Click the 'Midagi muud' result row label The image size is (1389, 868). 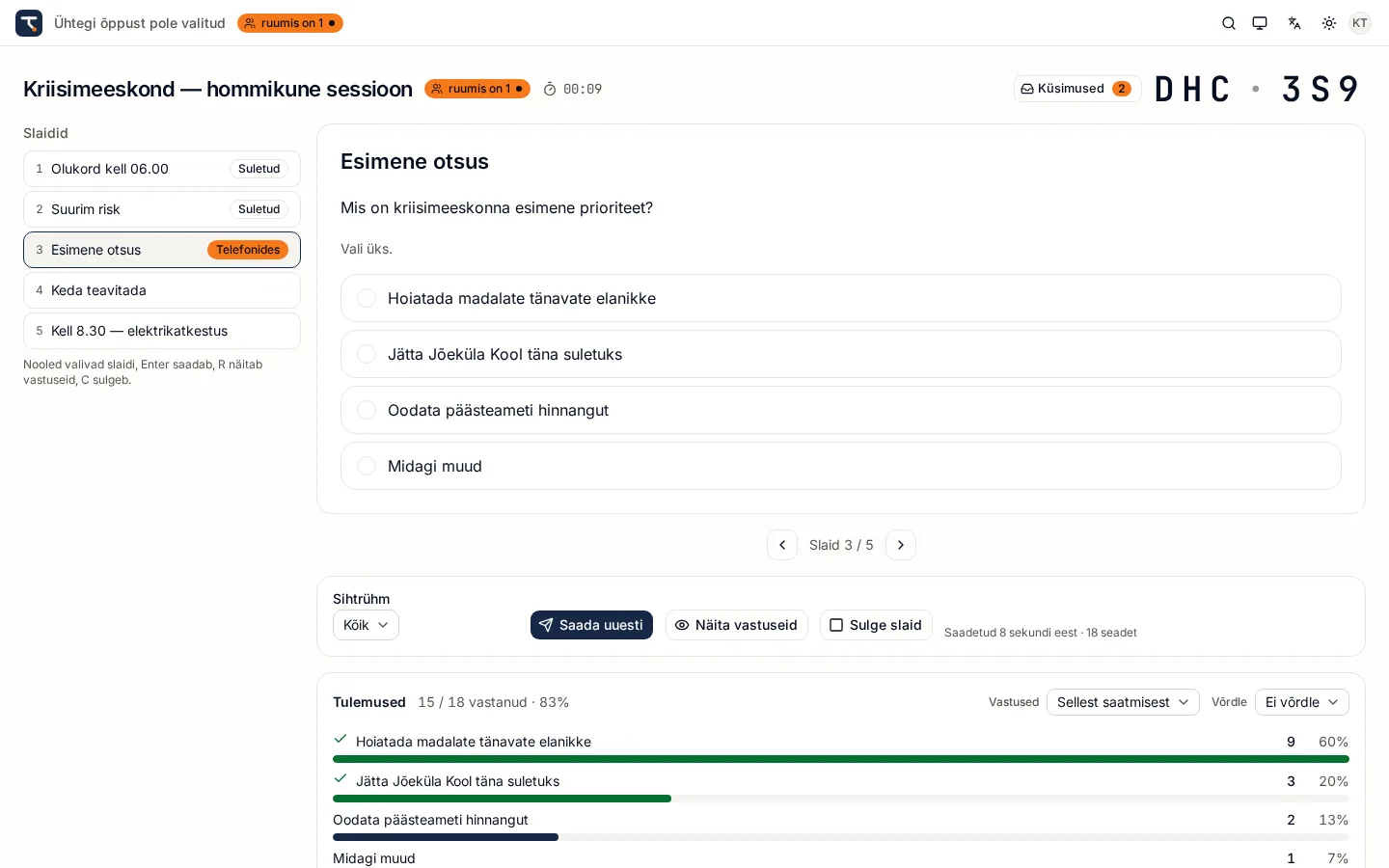coord(374,858)
